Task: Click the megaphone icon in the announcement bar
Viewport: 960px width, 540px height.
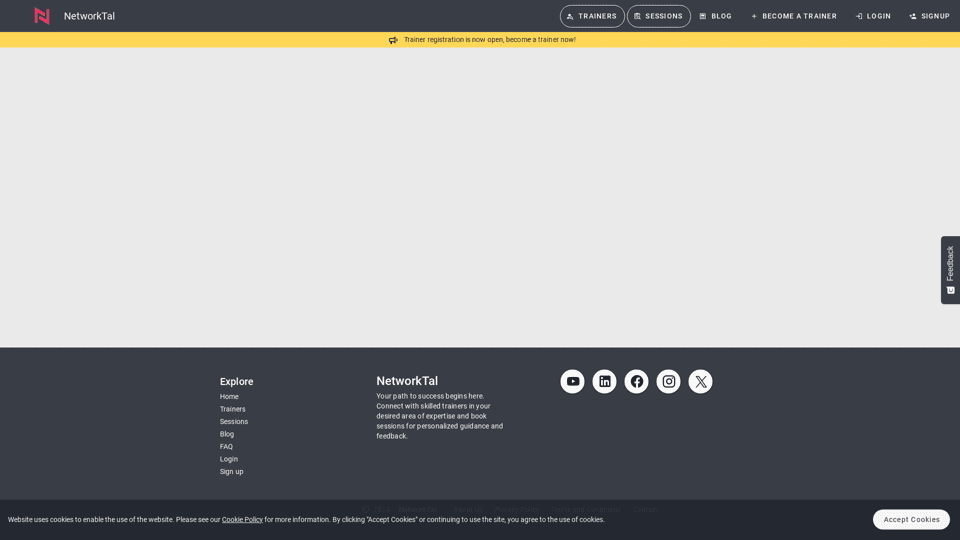Action: point(393,40)
